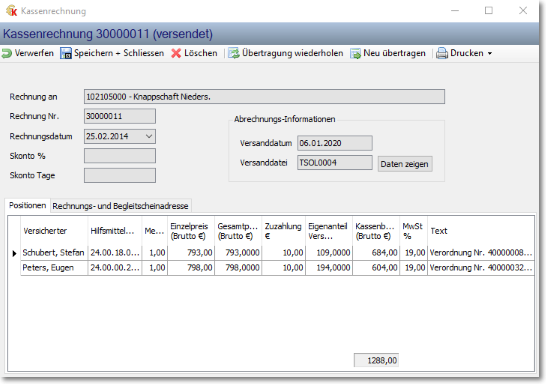Click Text cell Verordnung Nr. 40000032...
The height and width of the screenshot is (384, 546).
[x=481, y=268]
